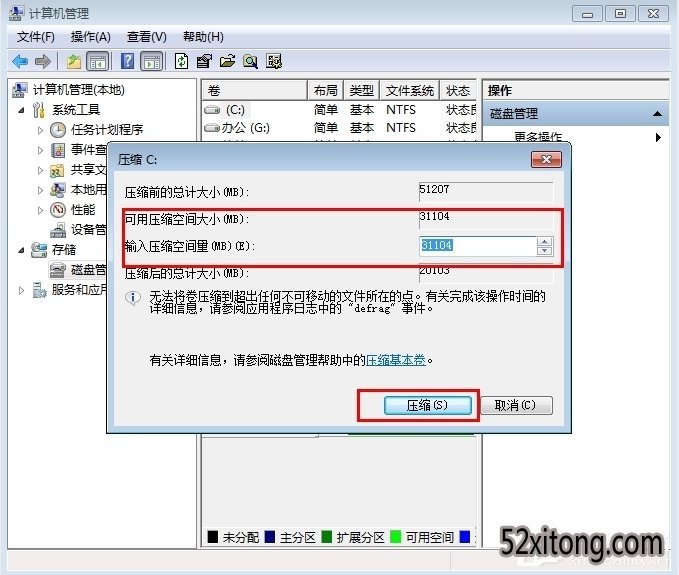Toggle the show/hide console tree icon

[x=98, y=61]
